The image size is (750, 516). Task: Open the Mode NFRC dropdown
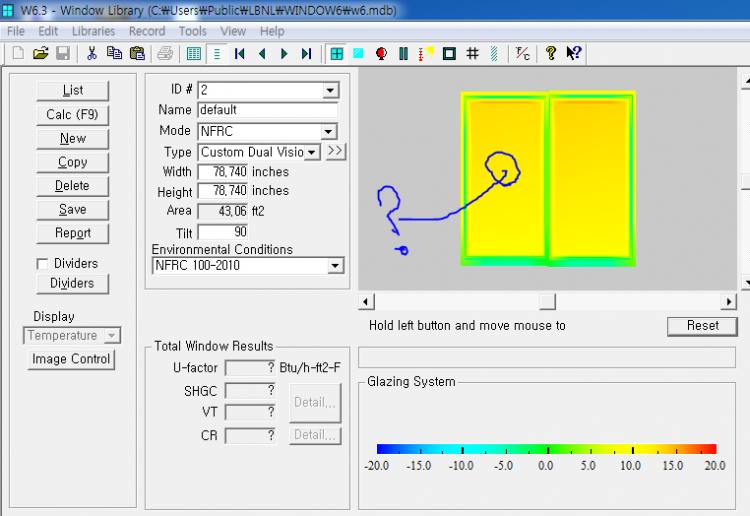[329, 131]
